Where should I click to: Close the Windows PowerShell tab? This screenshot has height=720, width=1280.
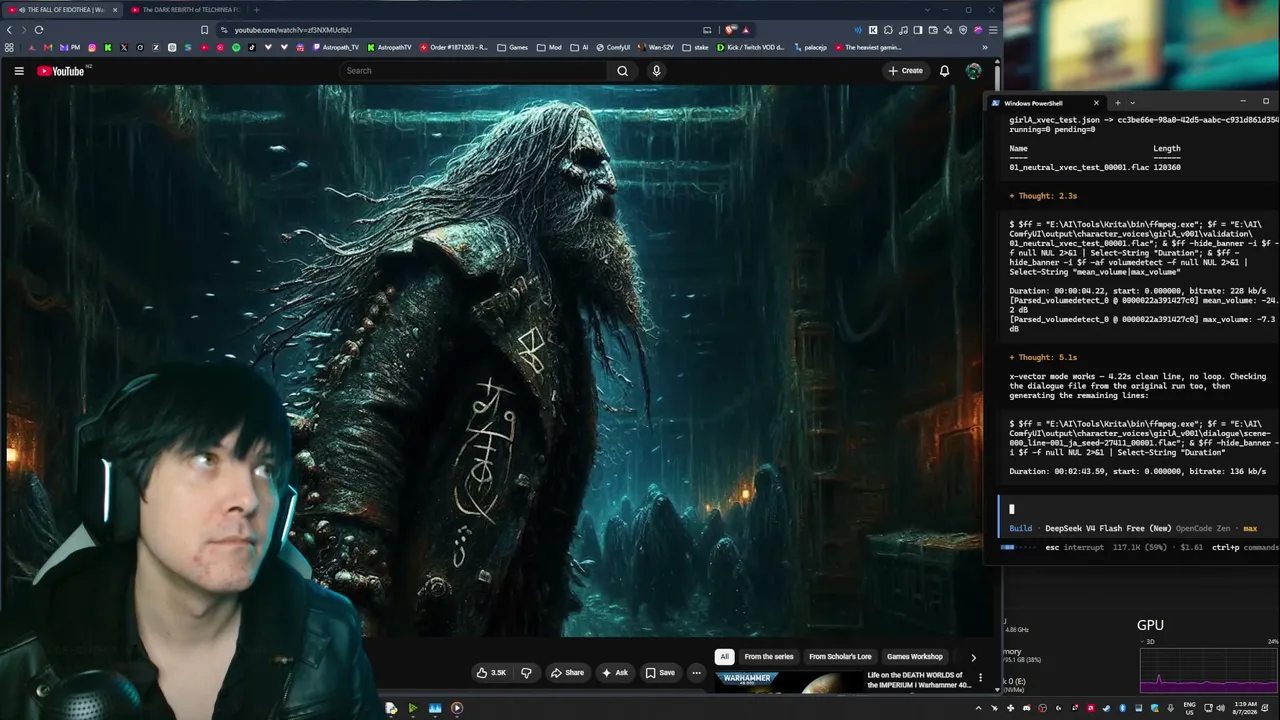(x=1096, y=102)
